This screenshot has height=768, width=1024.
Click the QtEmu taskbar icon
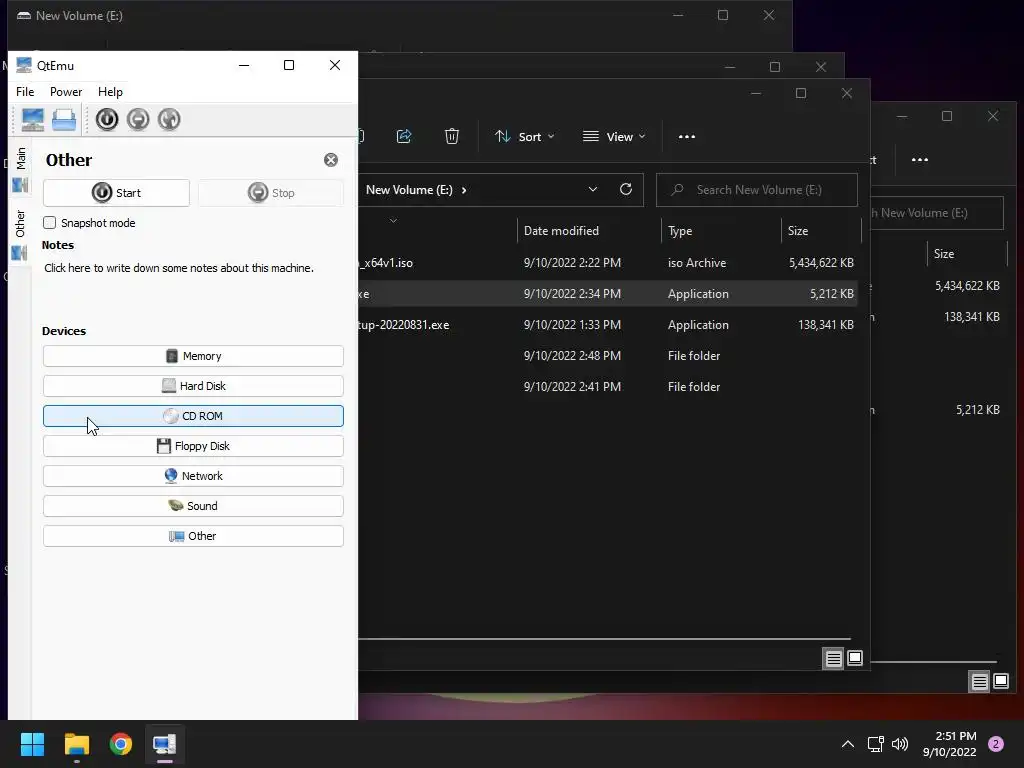165,744
